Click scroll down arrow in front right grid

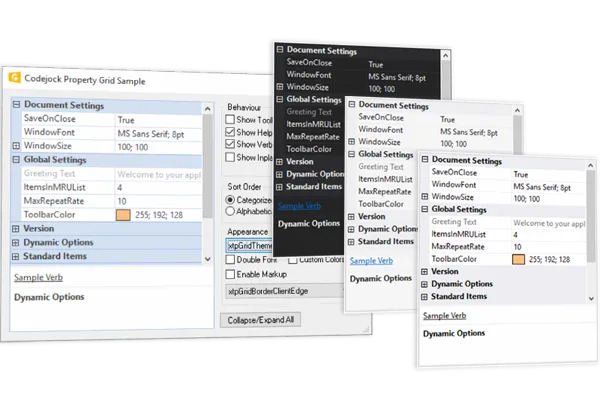(x=591, y=299)
